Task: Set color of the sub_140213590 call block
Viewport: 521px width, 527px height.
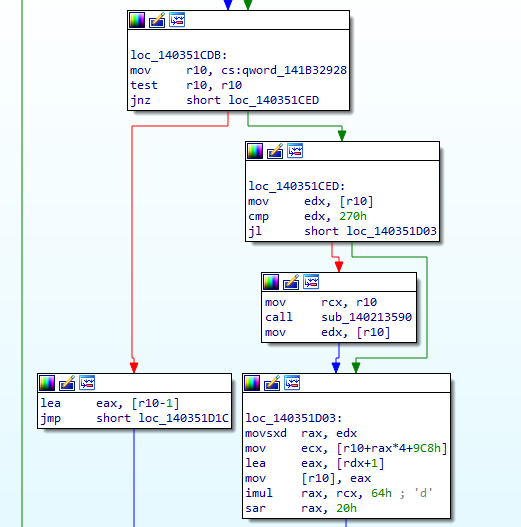Action: [x=271, y=282]
